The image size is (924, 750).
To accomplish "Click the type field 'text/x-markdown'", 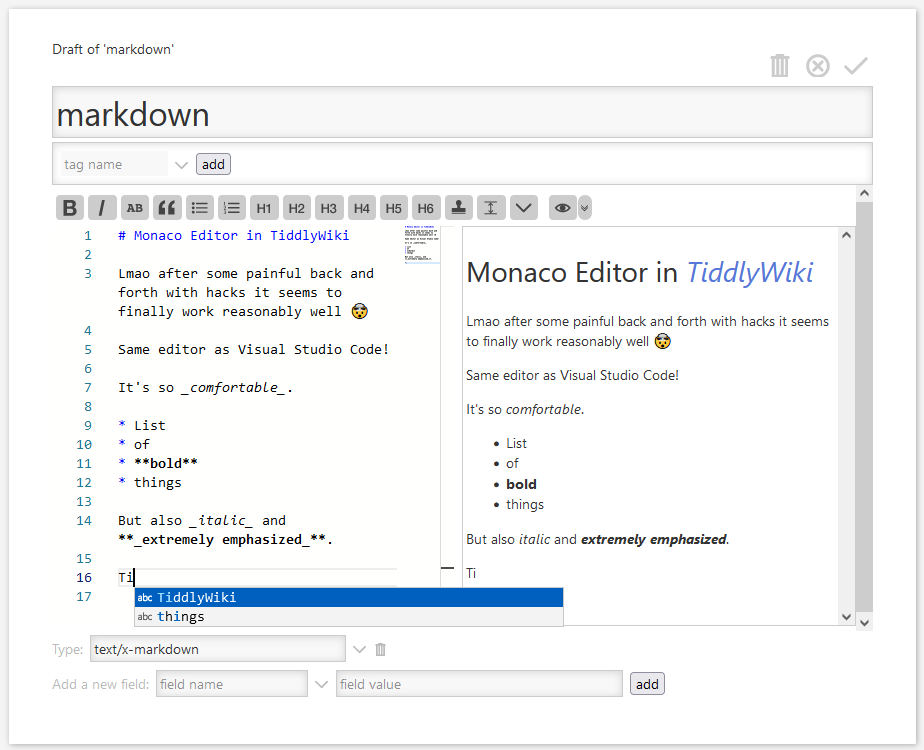I will (217, 649).
